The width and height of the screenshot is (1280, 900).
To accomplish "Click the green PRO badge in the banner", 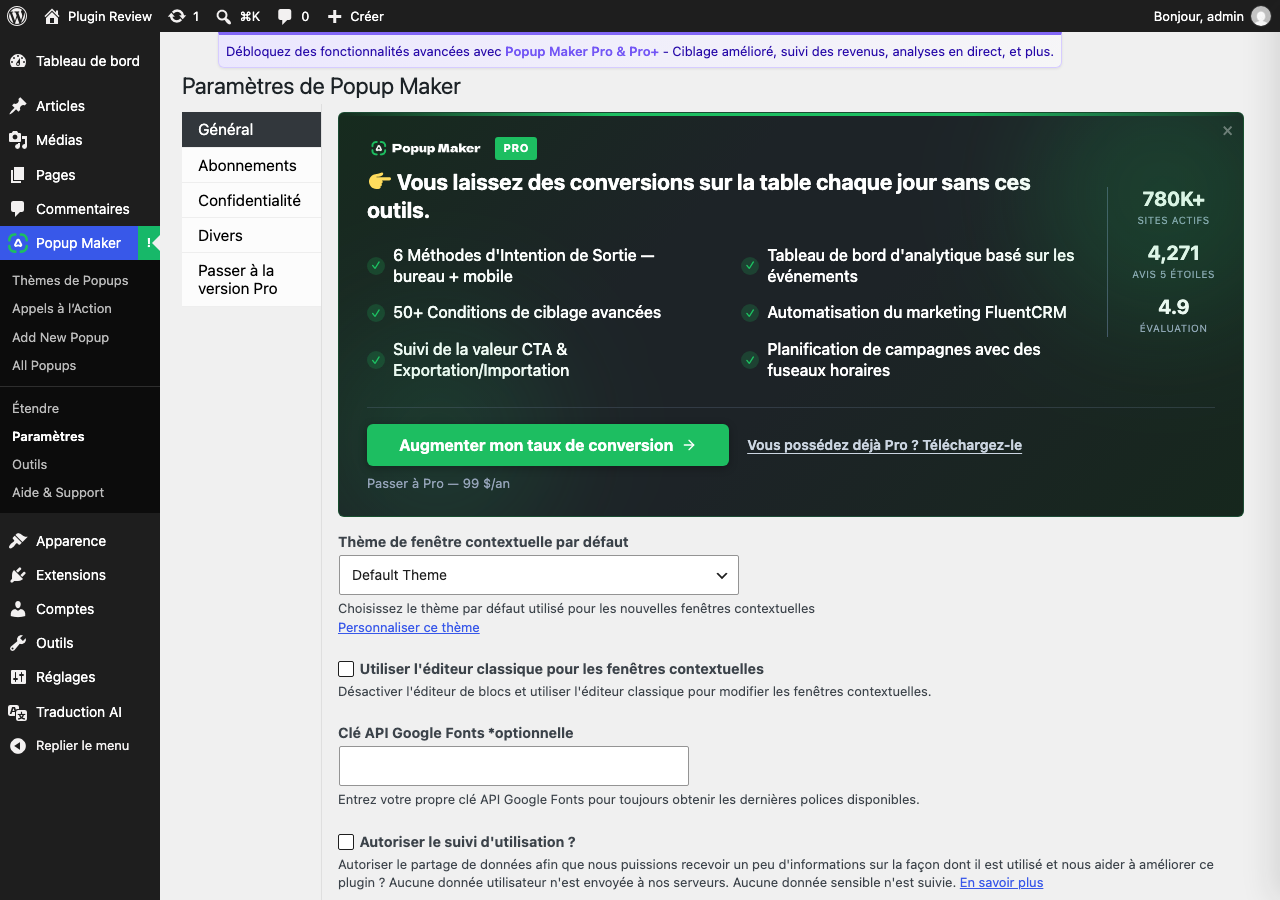I will [516, 148].
